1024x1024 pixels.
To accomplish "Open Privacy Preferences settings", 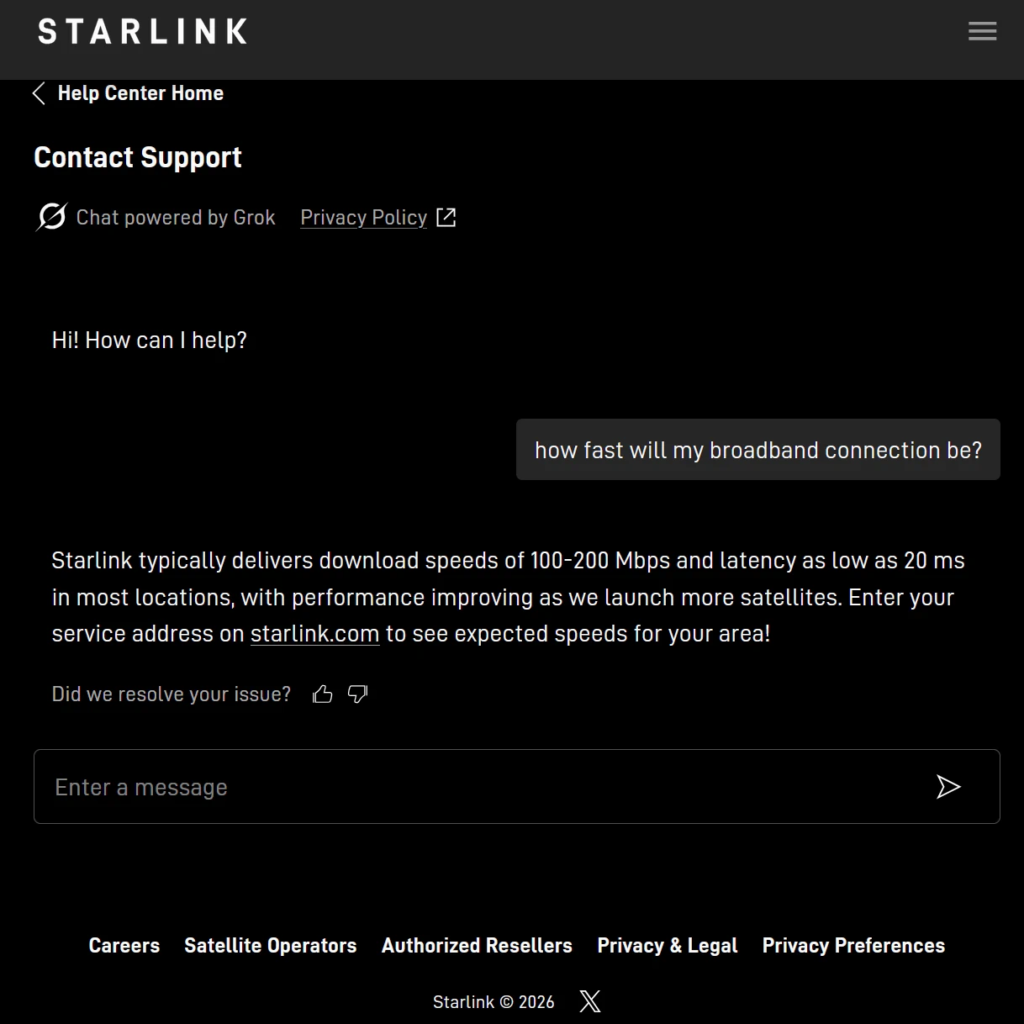I will [x=853, y=946].
